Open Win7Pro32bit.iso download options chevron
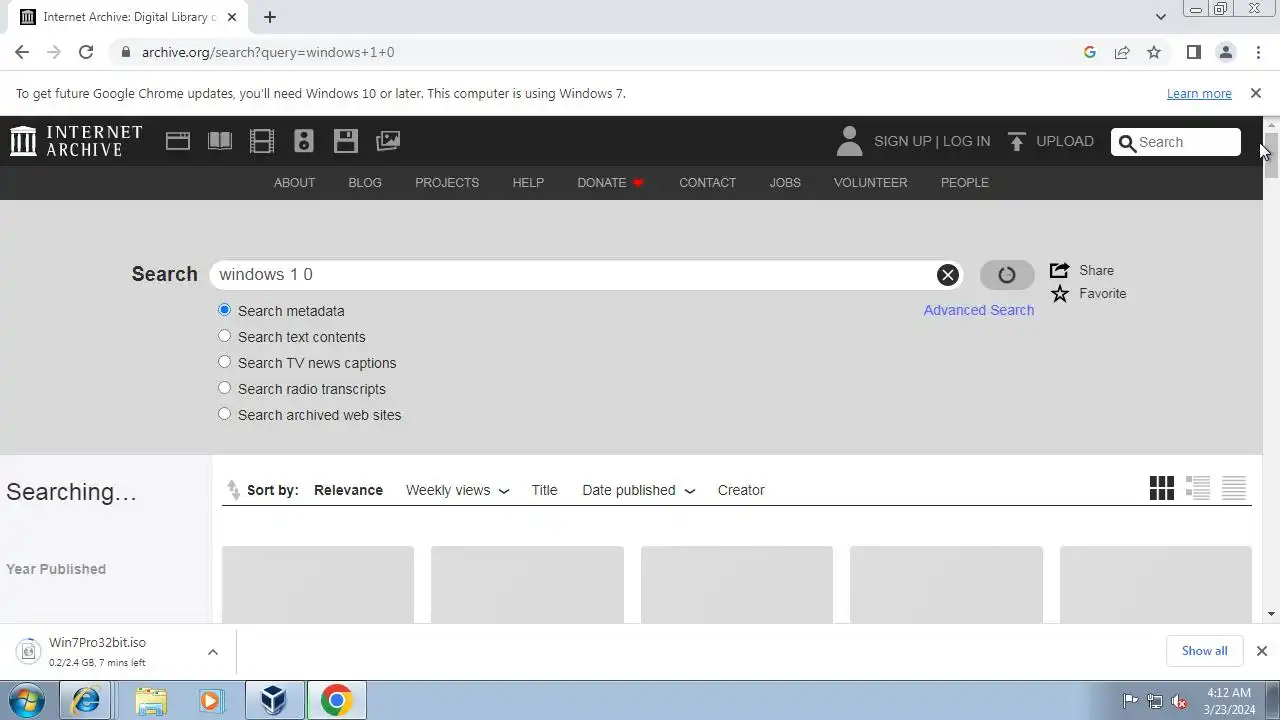This screenshot has width=1280, height=720. coord(213,652)
